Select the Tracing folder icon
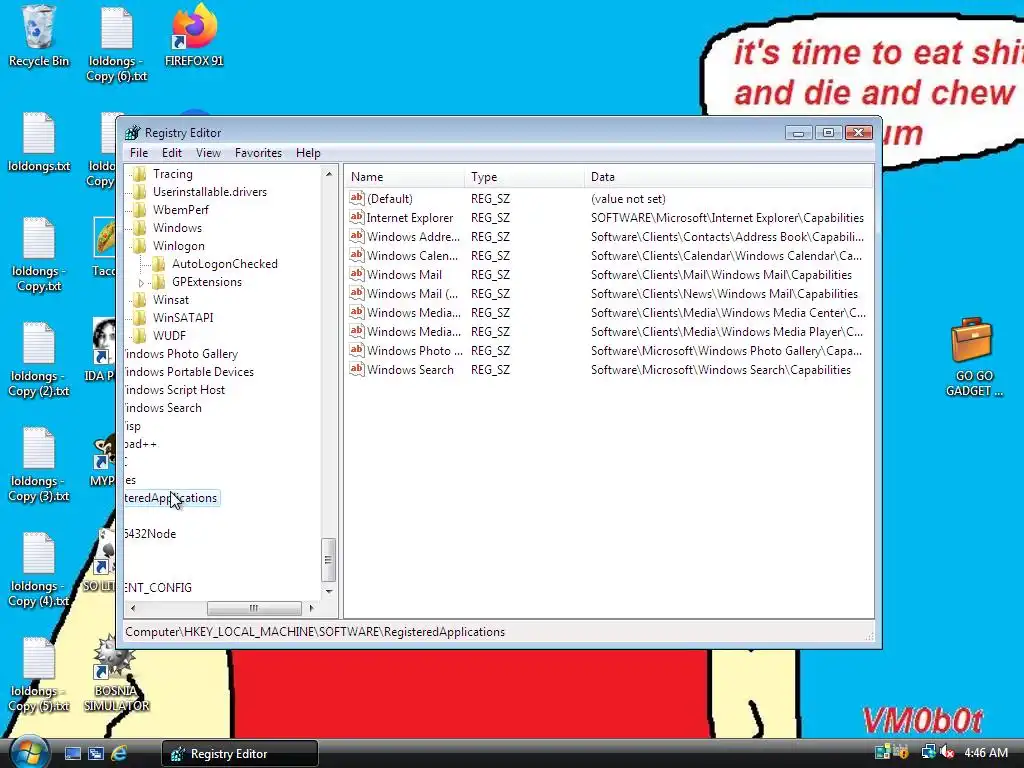The width and height of the screenshot is (1024, 768). pos(138,174)
